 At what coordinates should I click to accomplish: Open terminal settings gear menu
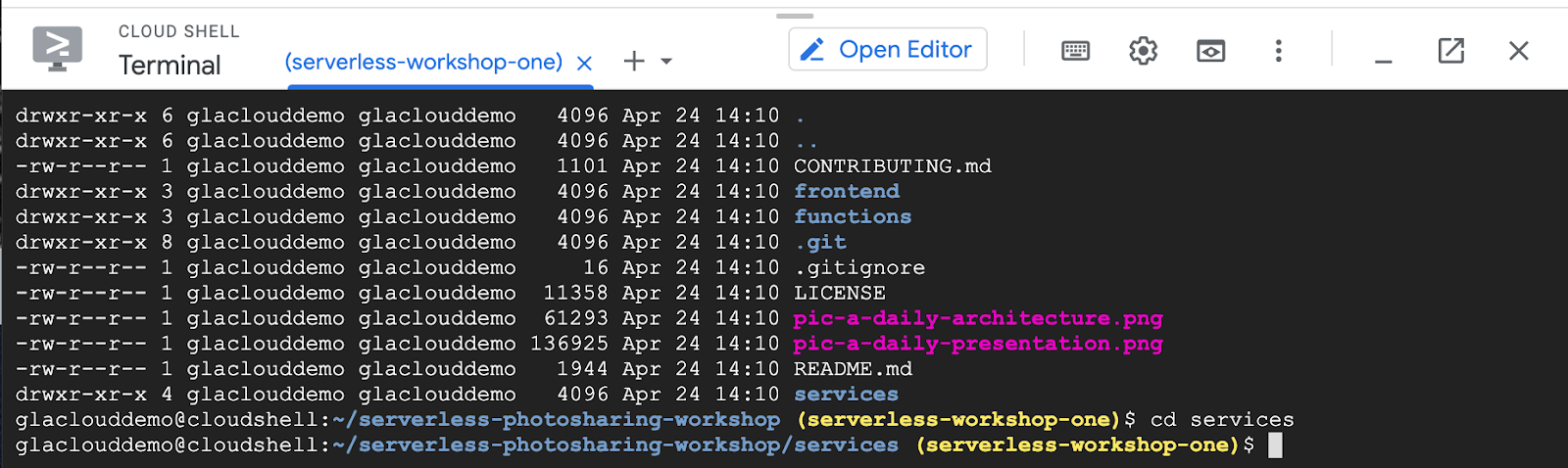[1143, 51]
